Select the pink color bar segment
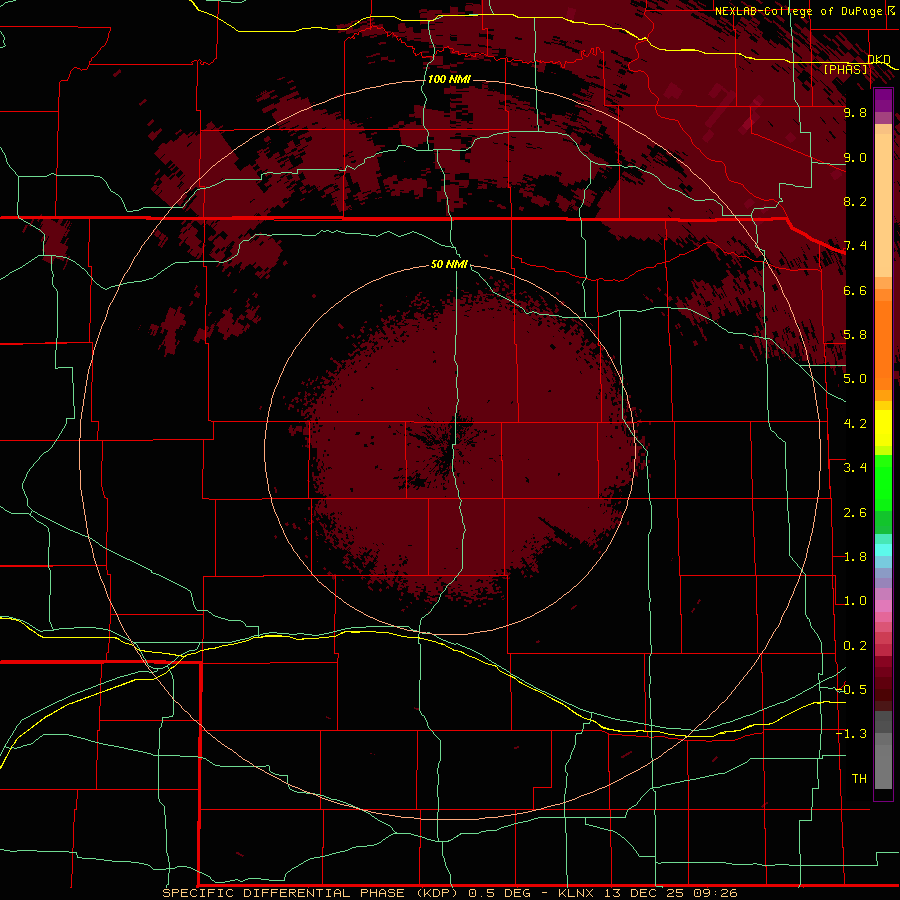 tap(883, 606)
